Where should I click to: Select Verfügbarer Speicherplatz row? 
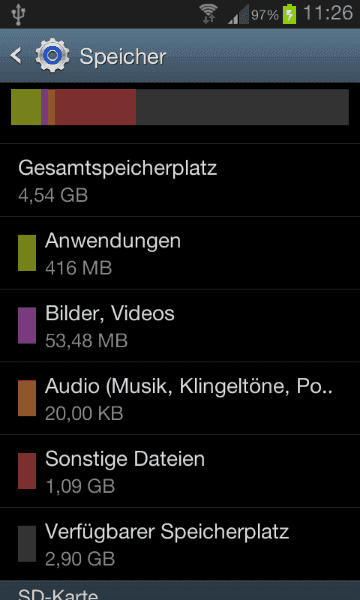tap(180, 544)
